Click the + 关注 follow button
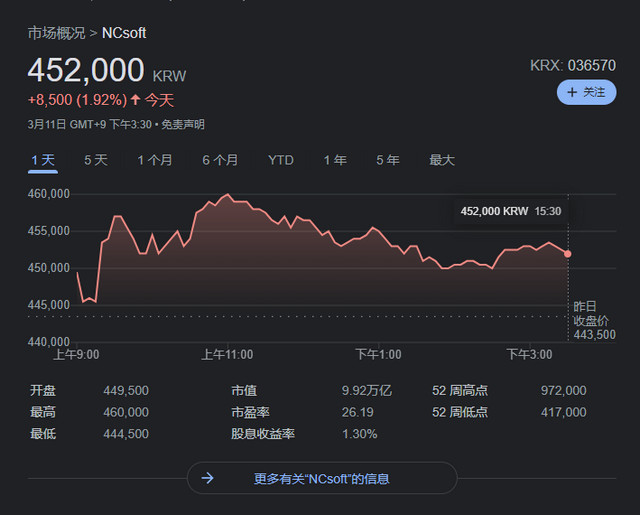Viewport: 640px width, 515px height. coord(587,93)
